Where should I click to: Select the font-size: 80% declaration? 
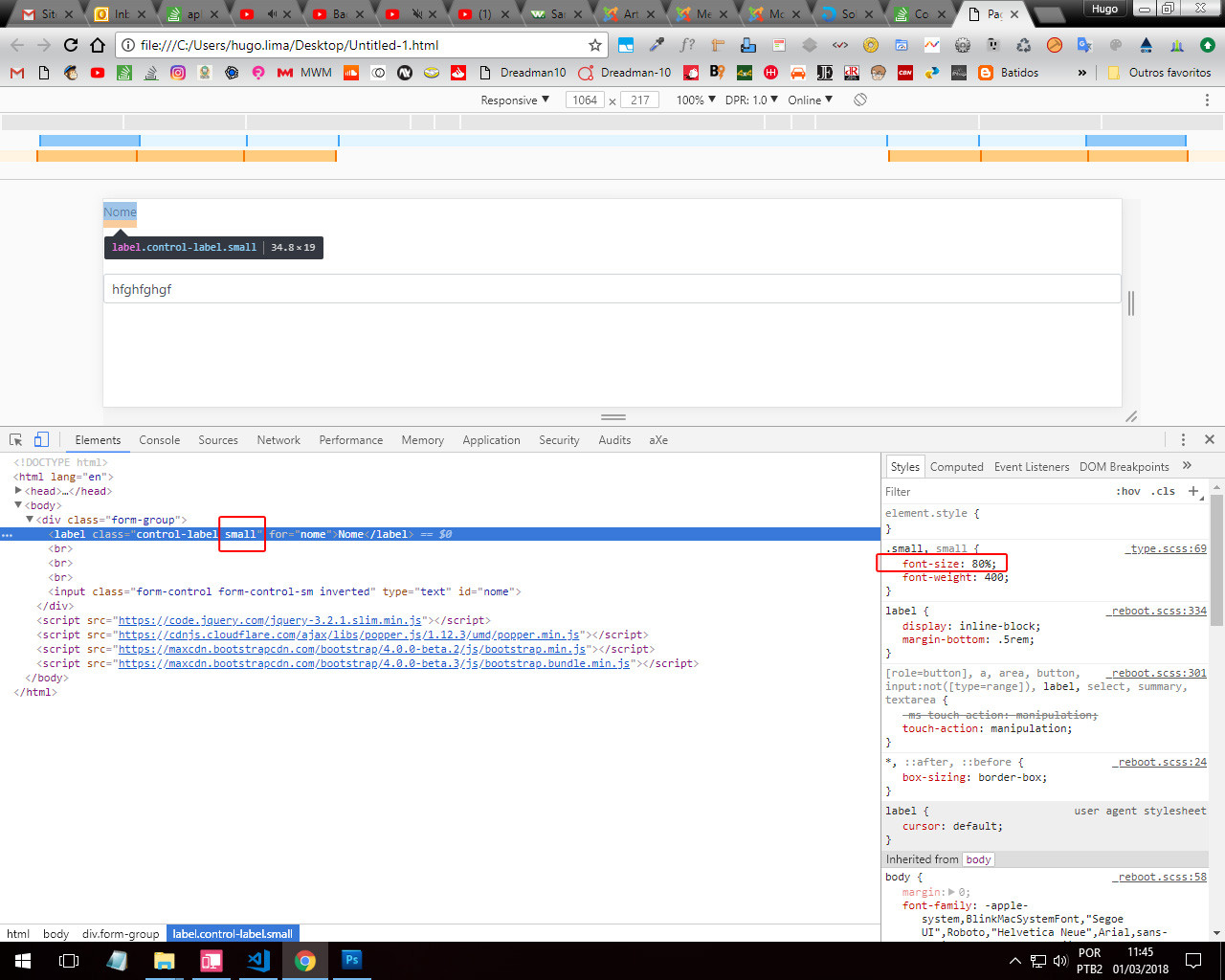948,564
